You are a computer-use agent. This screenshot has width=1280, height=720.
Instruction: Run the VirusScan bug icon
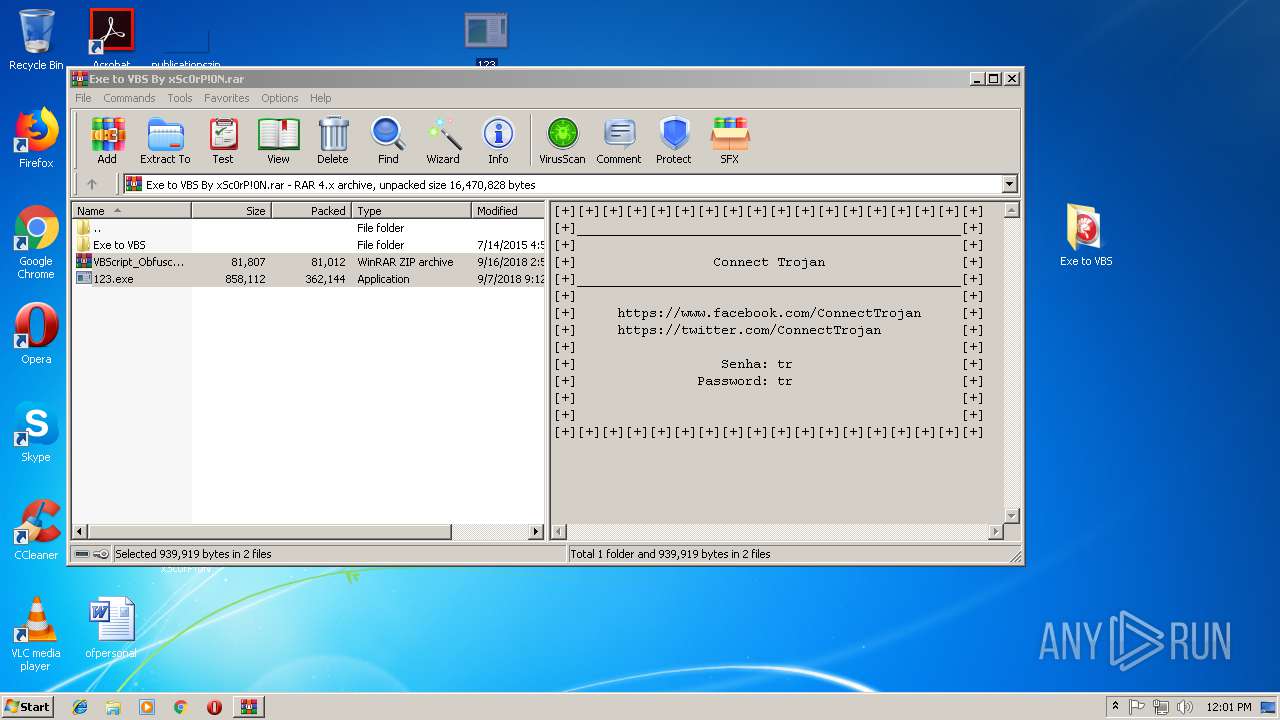point(562,140)
